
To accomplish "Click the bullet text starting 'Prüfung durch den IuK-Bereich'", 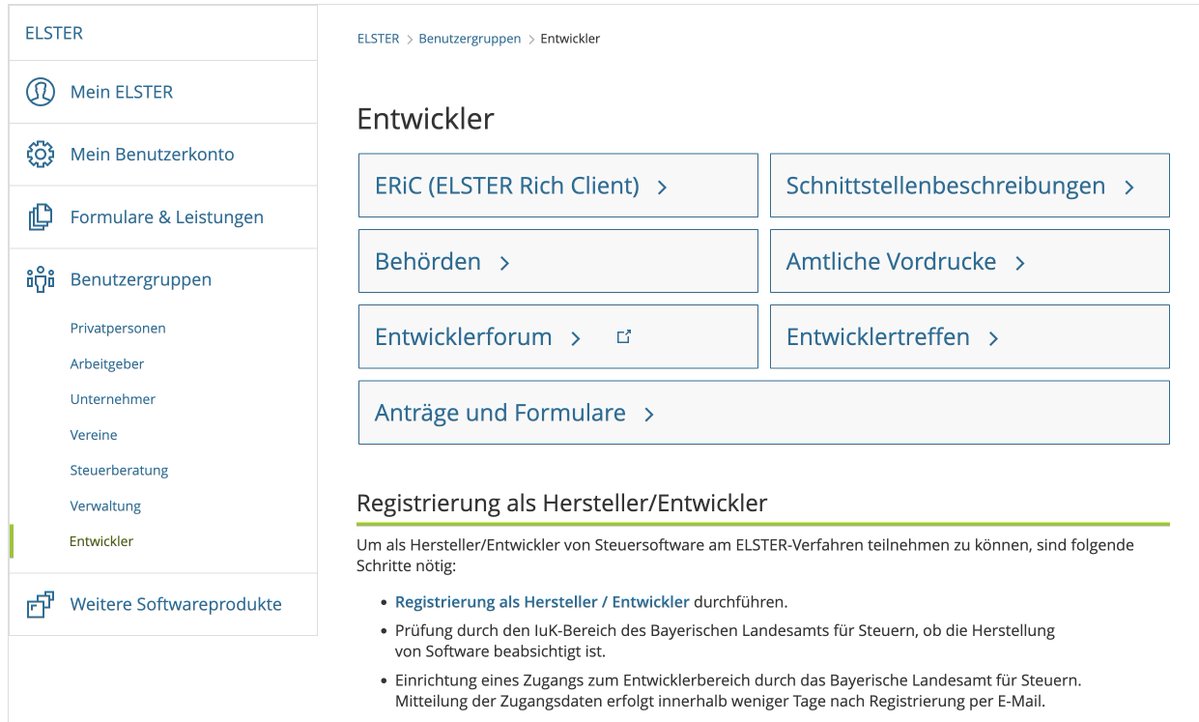I will pos(724,641).
